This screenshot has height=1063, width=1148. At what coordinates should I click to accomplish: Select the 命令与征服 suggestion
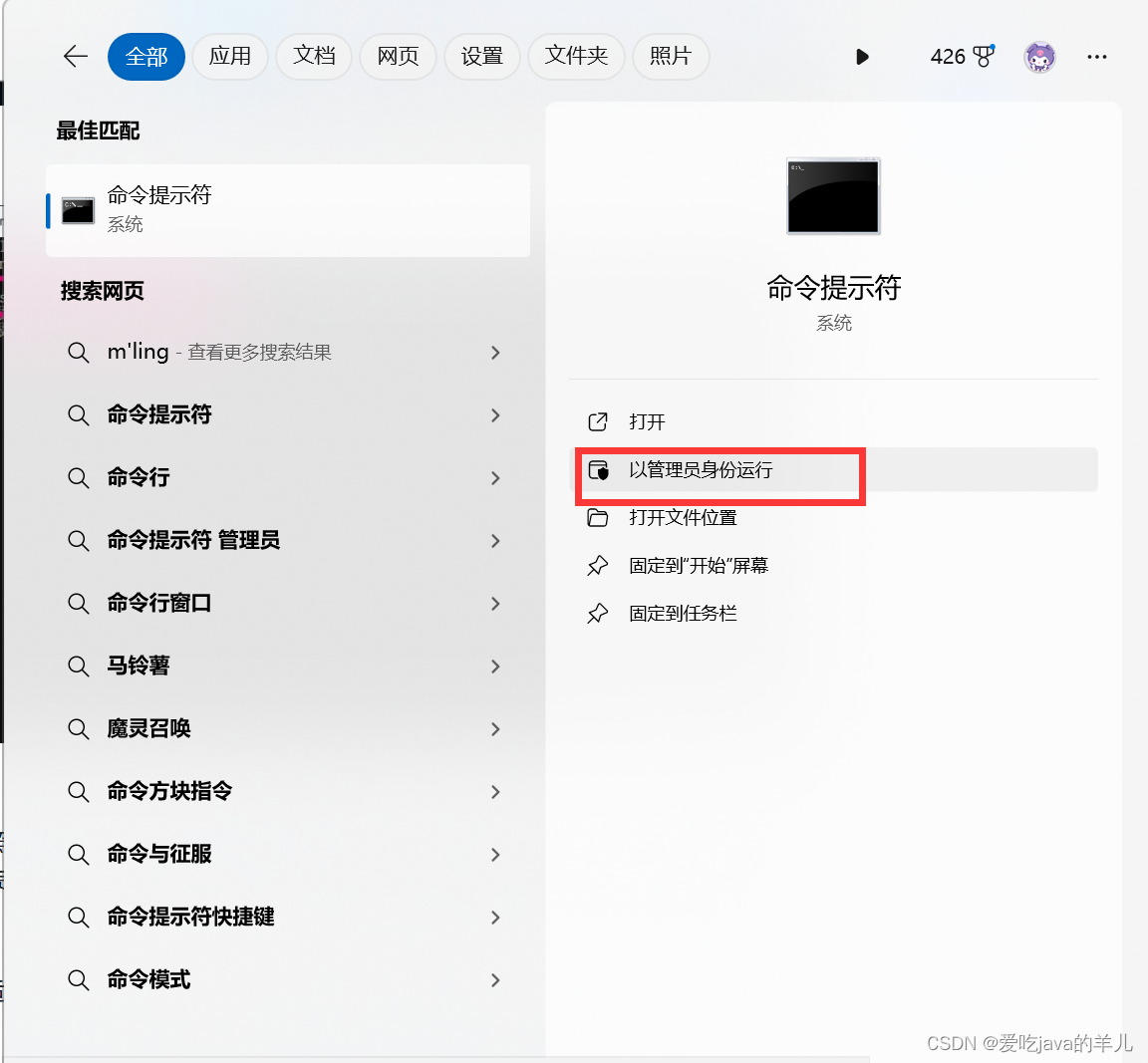pos(288,855)
